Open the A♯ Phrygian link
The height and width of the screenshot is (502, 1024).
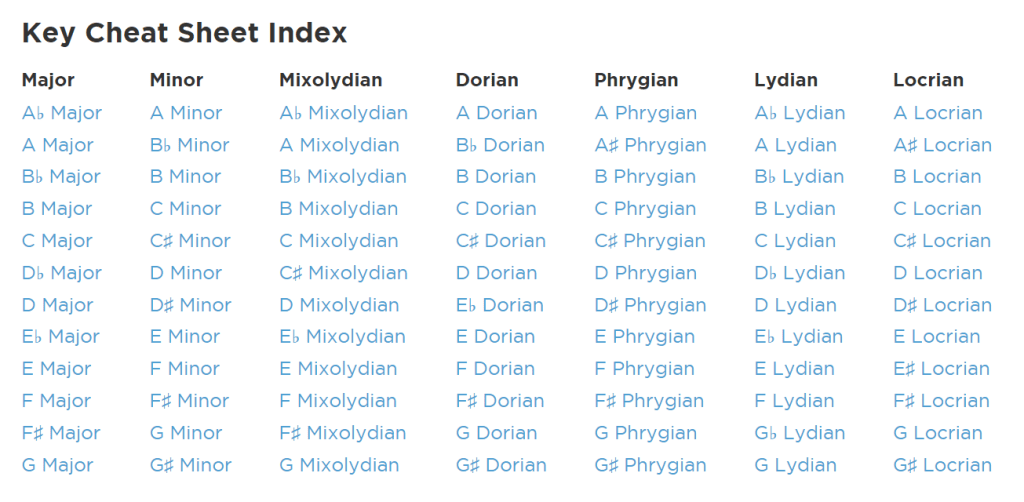click(x=650, y=145)
